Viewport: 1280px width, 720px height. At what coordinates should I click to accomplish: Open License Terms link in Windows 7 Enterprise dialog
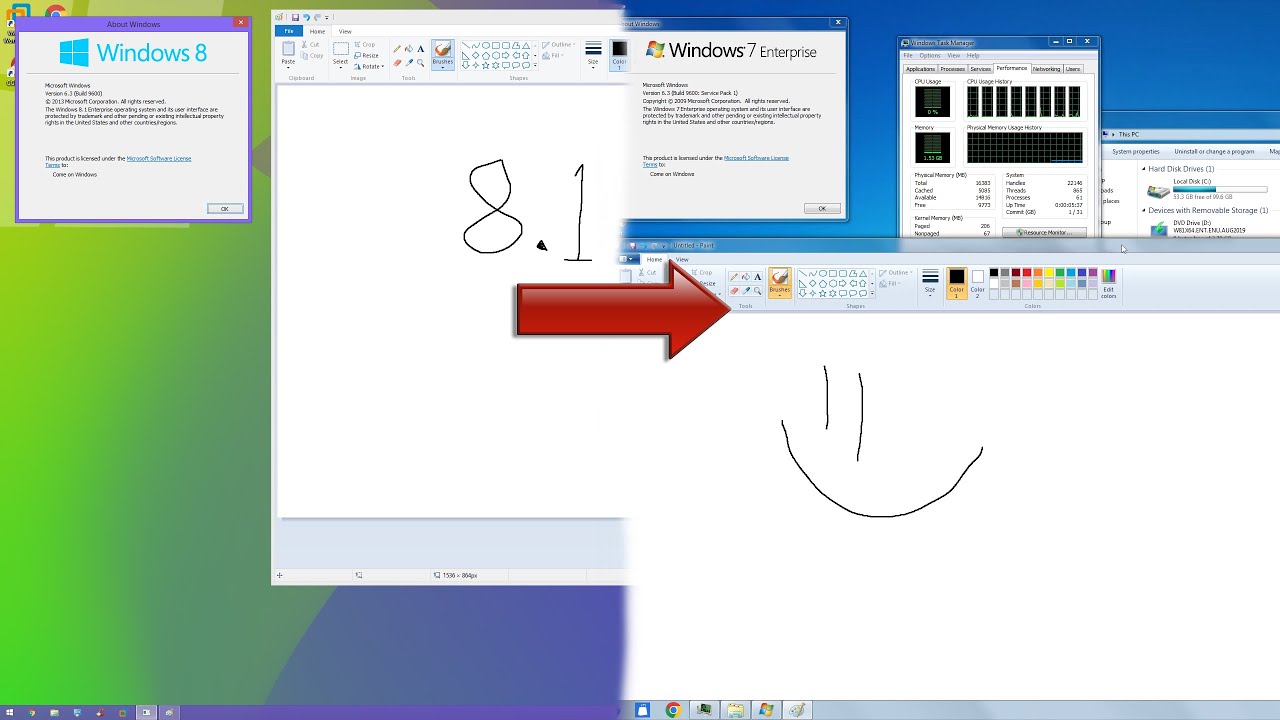756,158
